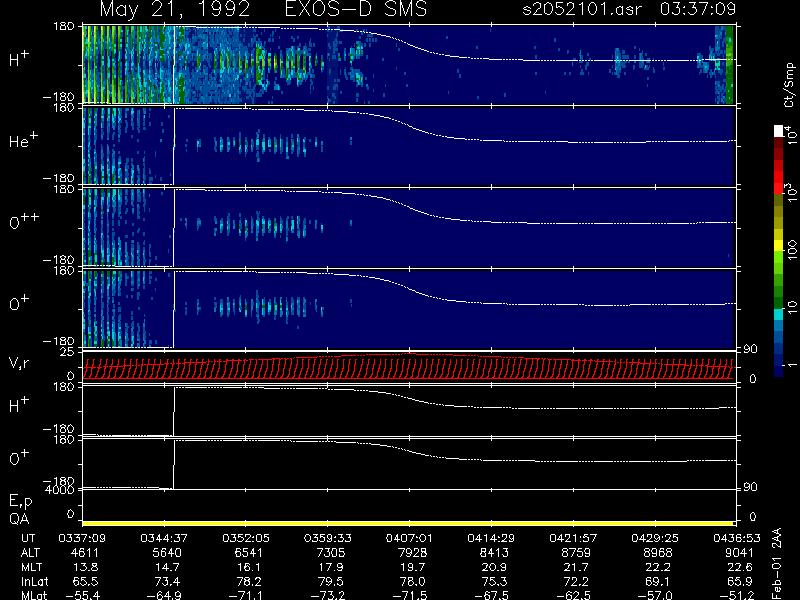Click the '10^4' colorbar tick label

click(791, 133)
